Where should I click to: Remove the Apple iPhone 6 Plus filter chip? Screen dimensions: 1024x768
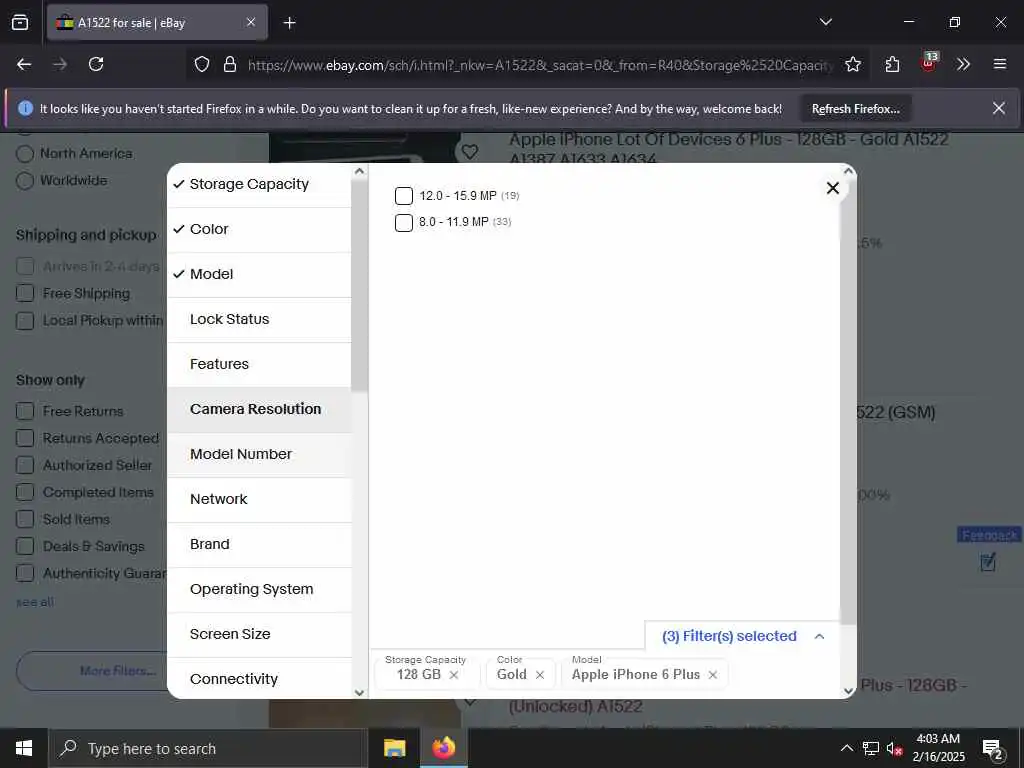tap(712, 675)
